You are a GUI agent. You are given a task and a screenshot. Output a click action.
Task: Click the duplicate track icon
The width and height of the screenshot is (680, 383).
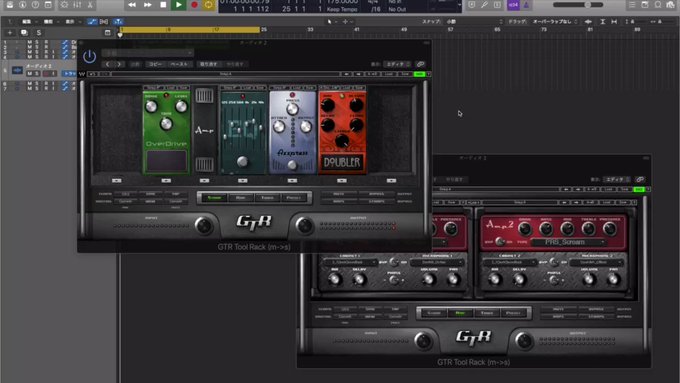pyautogui.click(x=24, y=33)
